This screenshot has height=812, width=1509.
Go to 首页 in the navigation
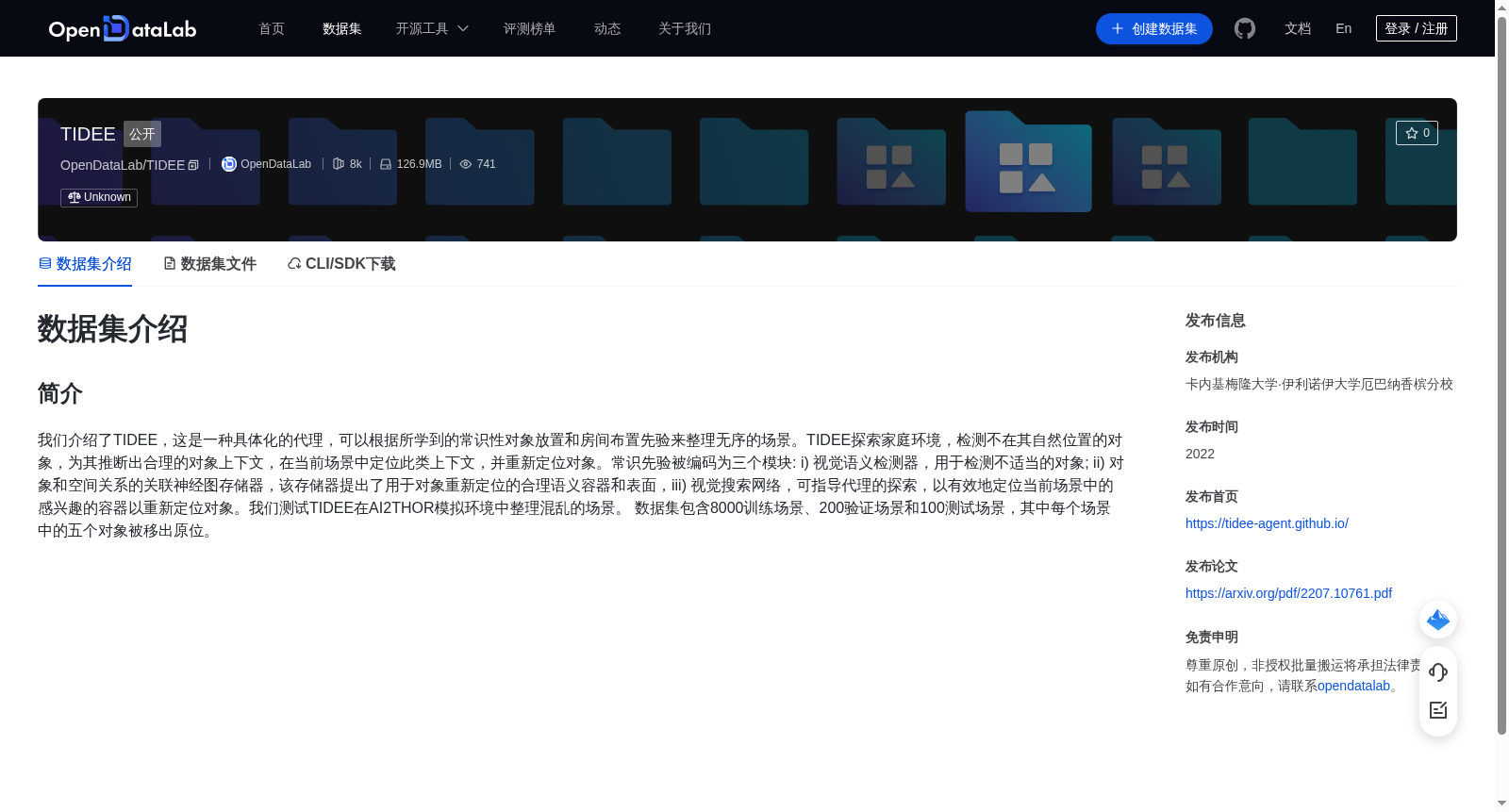[272, 28]
